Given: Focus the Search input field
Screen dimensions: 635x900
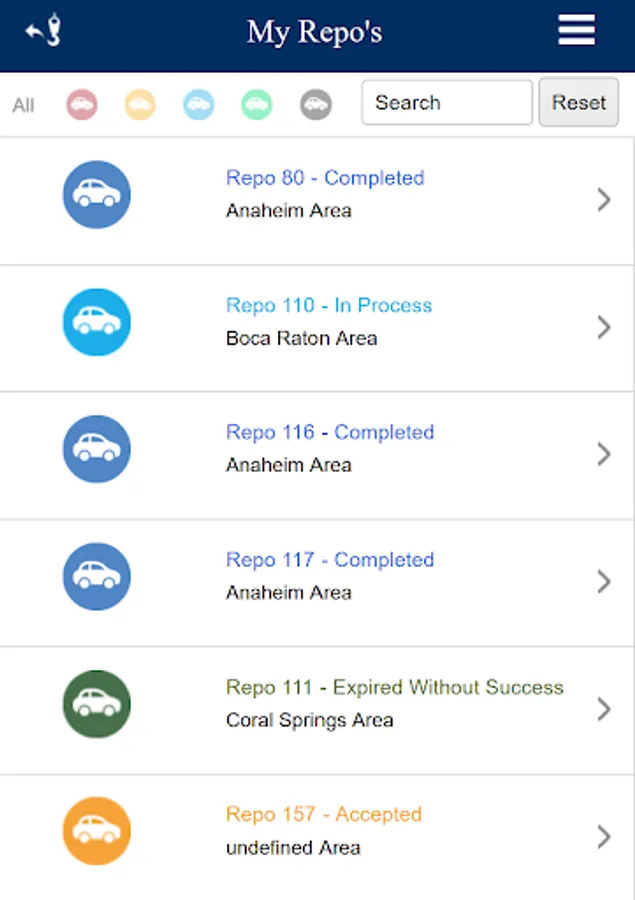Looking at the screenshot, I should pyautogui.click(x=446, y=103).
